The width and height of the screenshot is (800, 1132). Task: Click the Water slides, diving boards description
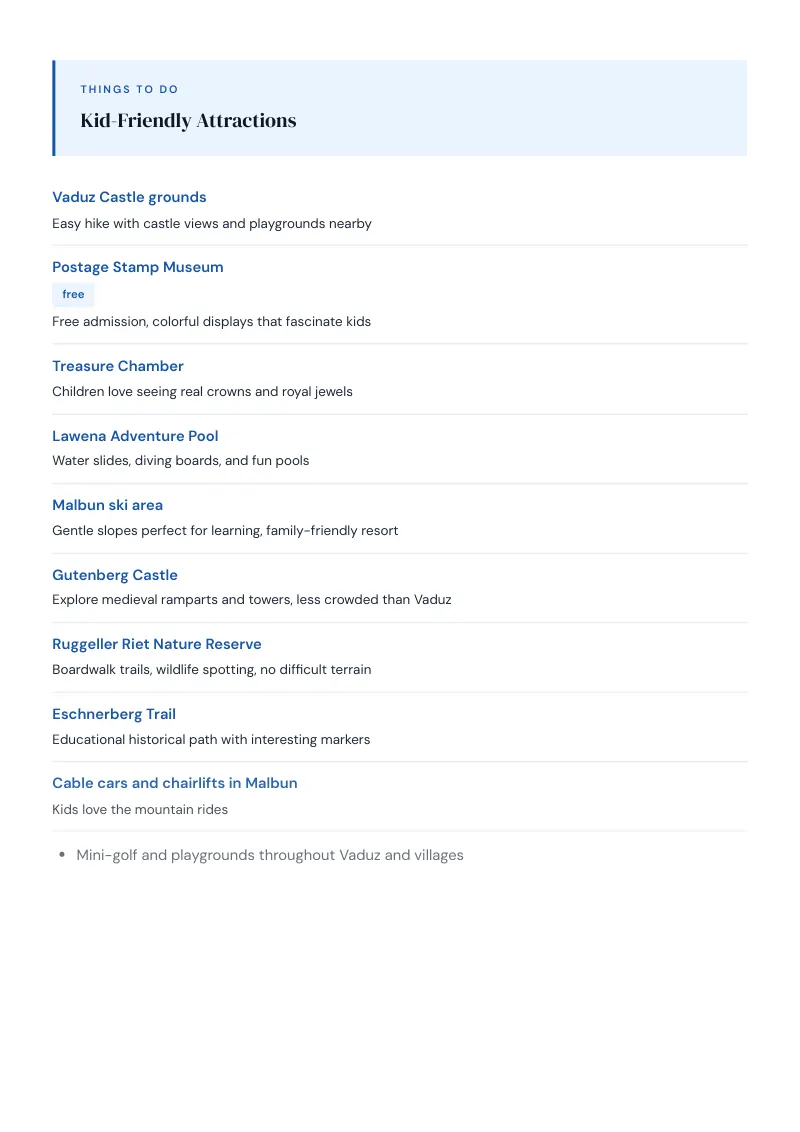pyautogui.click(x=181, y=461)
